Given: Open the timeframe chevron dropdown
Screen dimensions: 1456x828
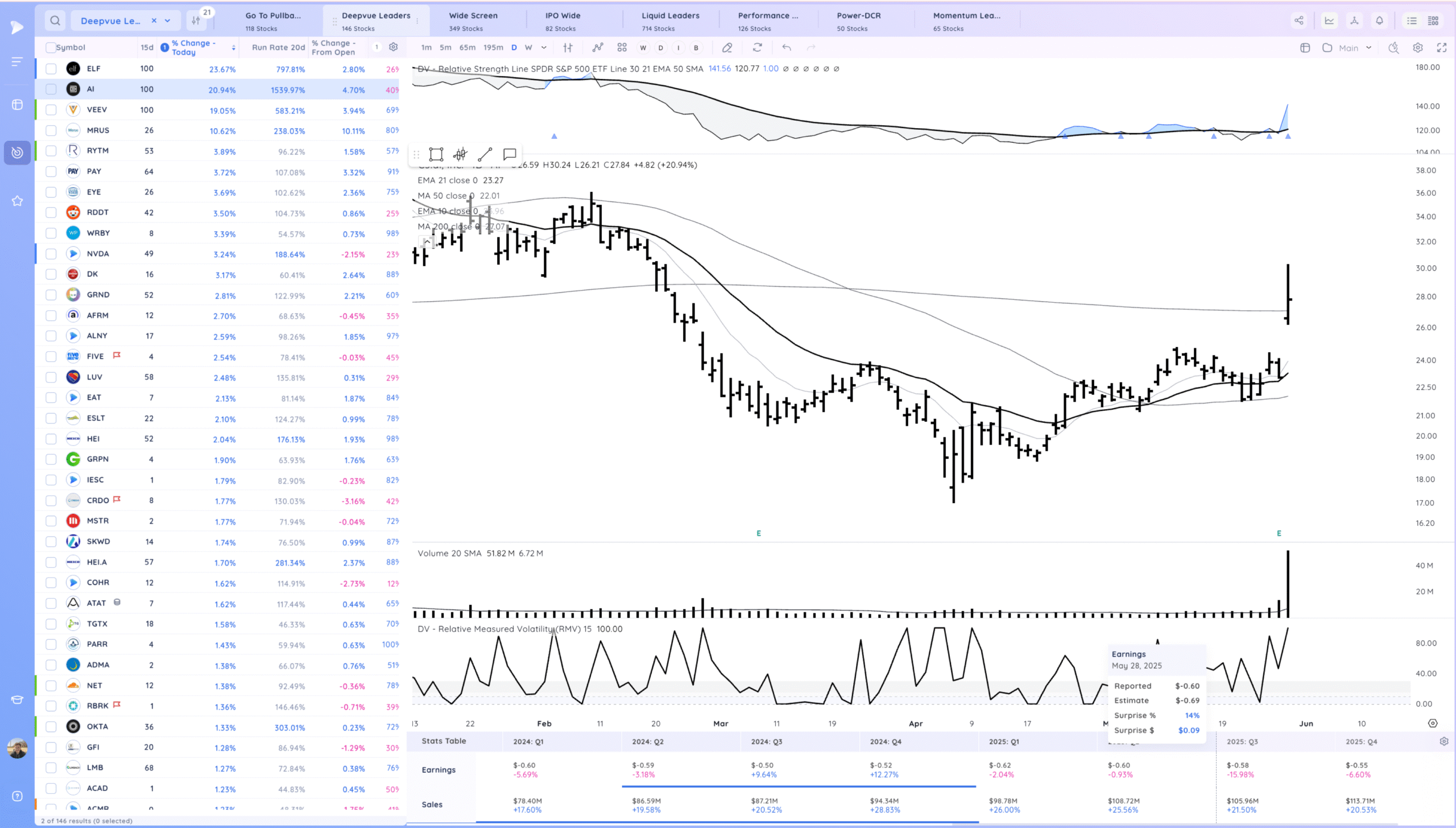Looking at the screenshot, I should (544, 48).
